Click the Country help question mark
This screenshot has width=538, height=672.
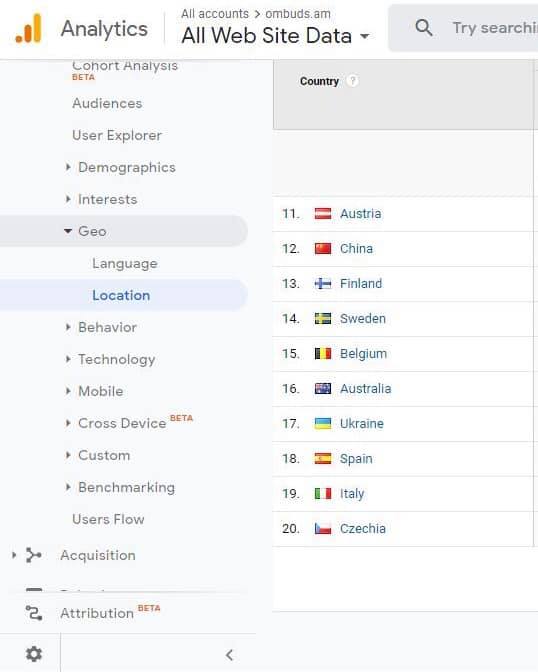(352, 81)
